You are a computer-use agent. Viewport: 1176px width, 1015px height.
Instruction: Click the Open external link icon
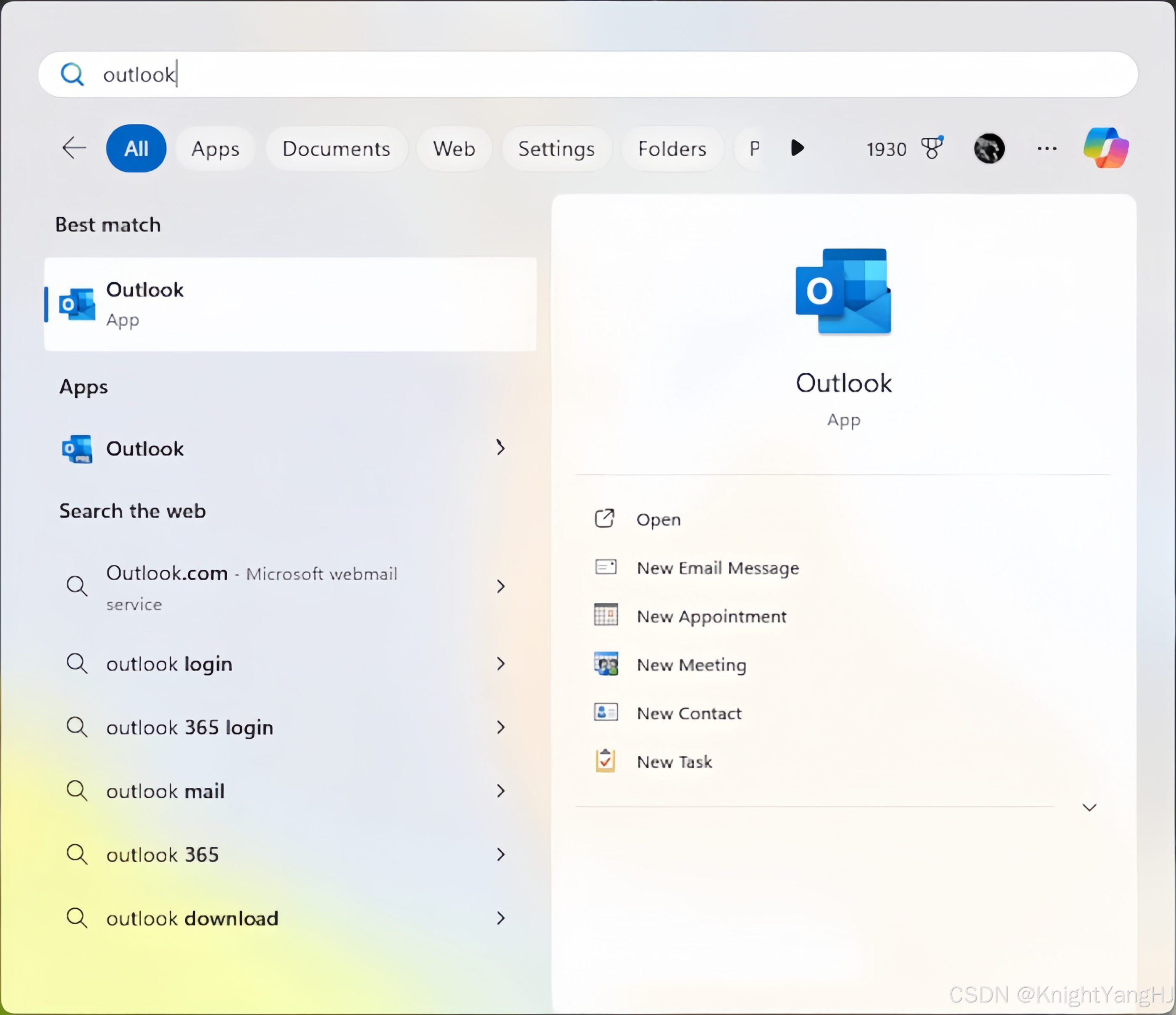(x=604, y=518)
